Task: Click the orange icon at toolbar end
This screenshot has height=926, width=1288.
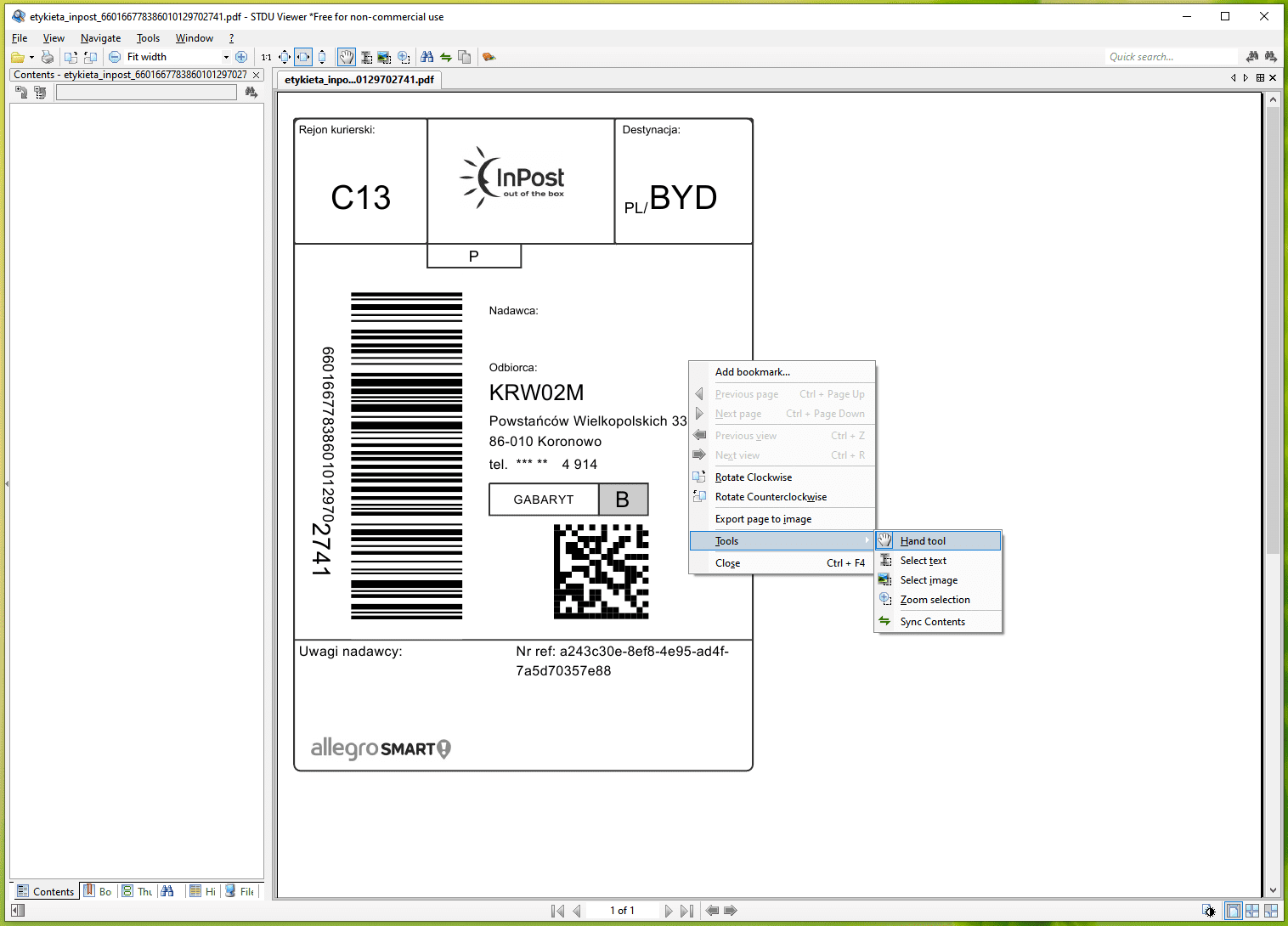Action: (489, 57)
